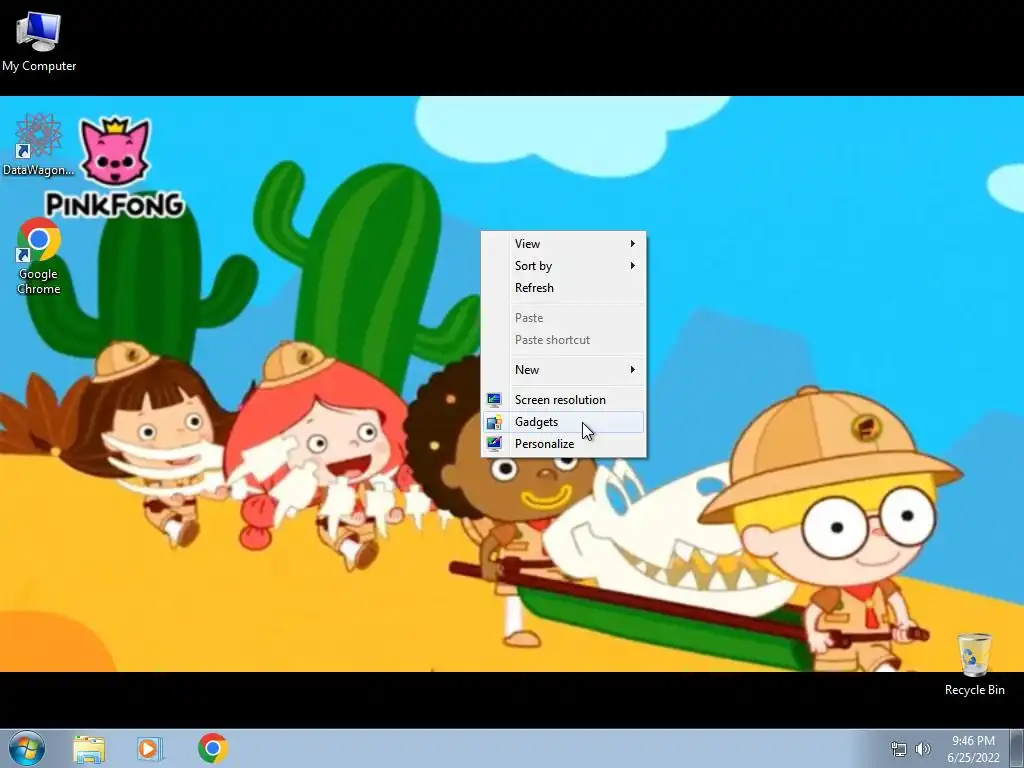The image size is (1024, 768).
Task: Choose Personalize in the context menu
Action: pyautogui.click(x=564, y=444)
